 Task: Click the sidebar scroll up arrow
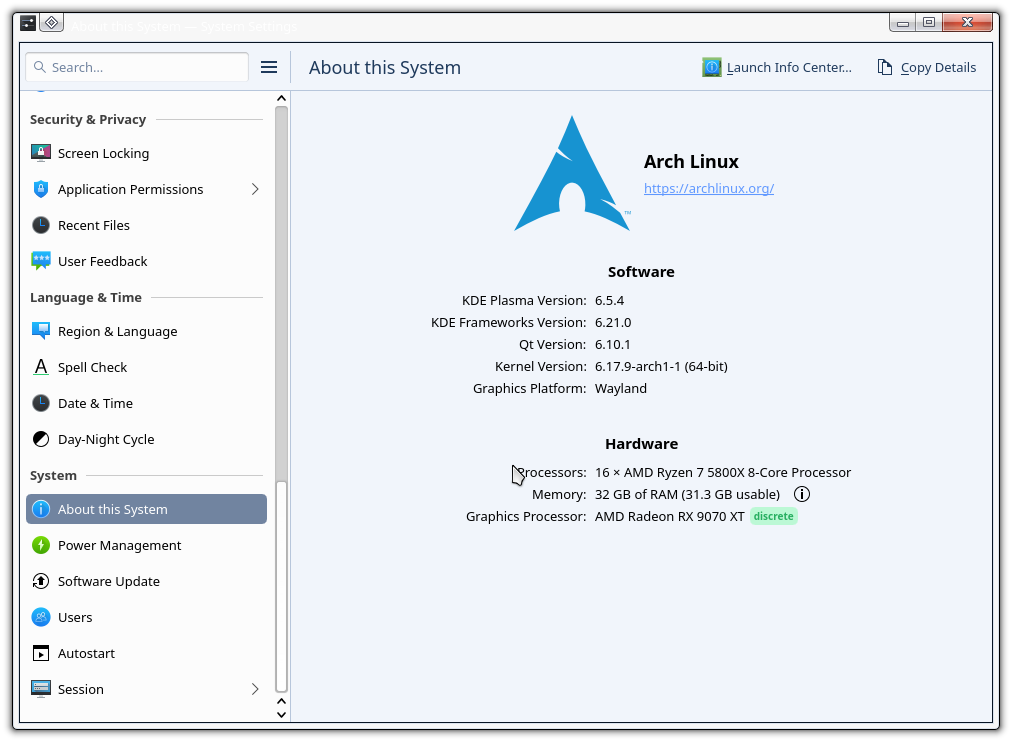point(281,98)
